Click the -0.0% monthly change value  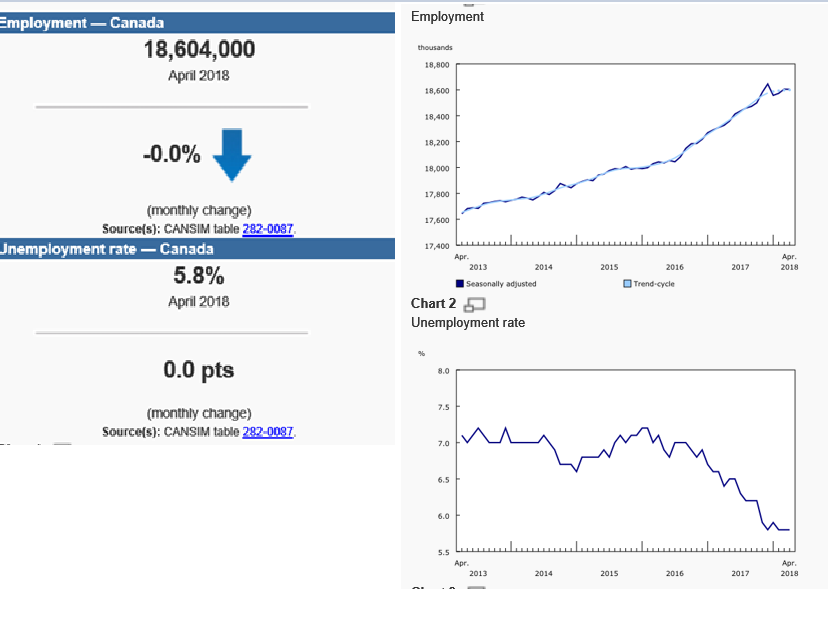(x=170, y=155)
